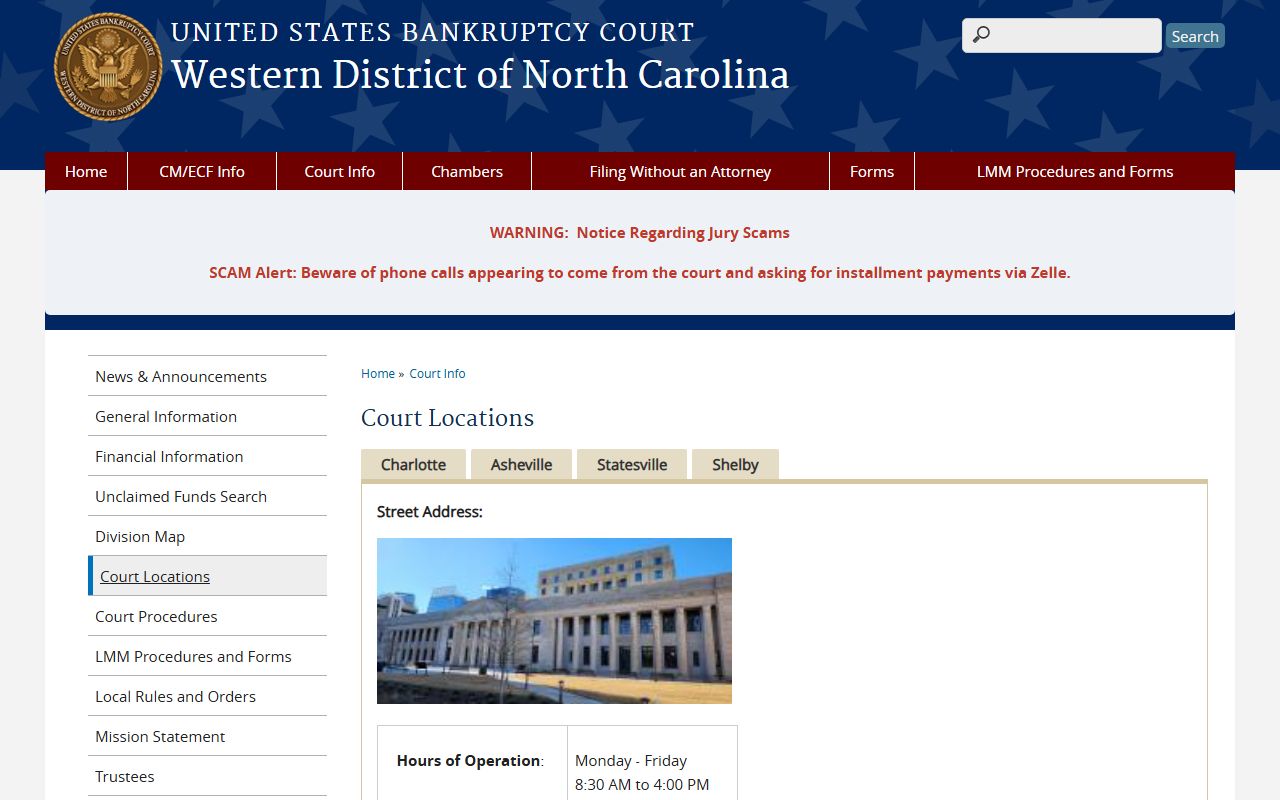The height and width of the screenshot is (800, 1280).
Task: Click the magnifier icon in search box
Action: [981, 36]
